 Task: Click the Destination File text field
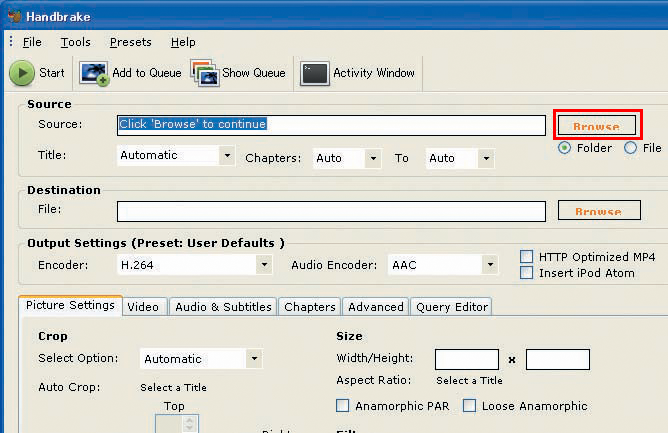[x=331, y=211]
